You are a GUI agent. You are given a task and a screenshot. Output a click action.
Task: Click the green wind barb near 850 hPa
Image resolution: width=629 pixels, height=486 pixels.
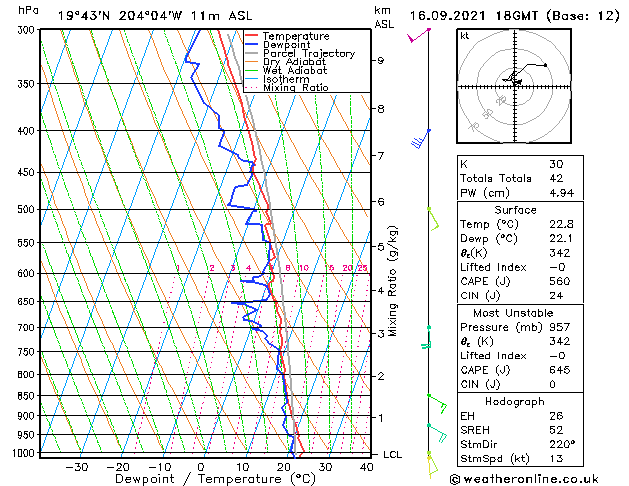click(x=437, y=404)
